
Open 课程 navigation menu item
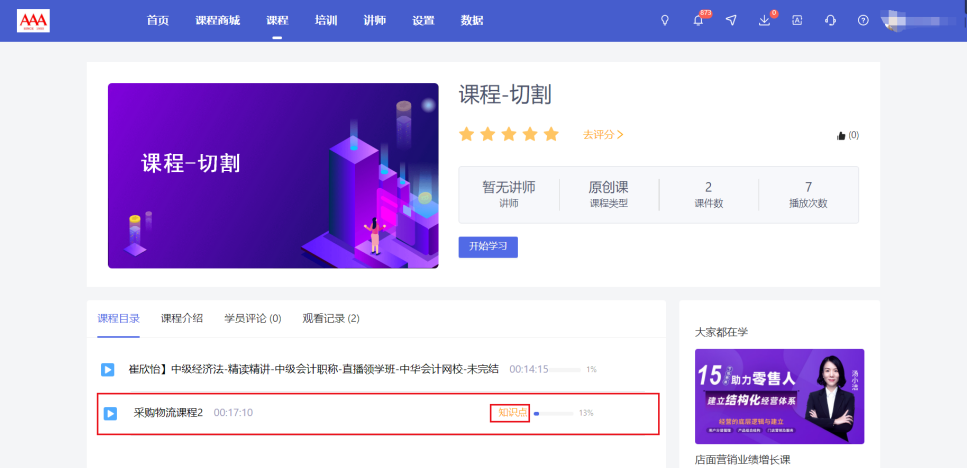tap(278, 20)
